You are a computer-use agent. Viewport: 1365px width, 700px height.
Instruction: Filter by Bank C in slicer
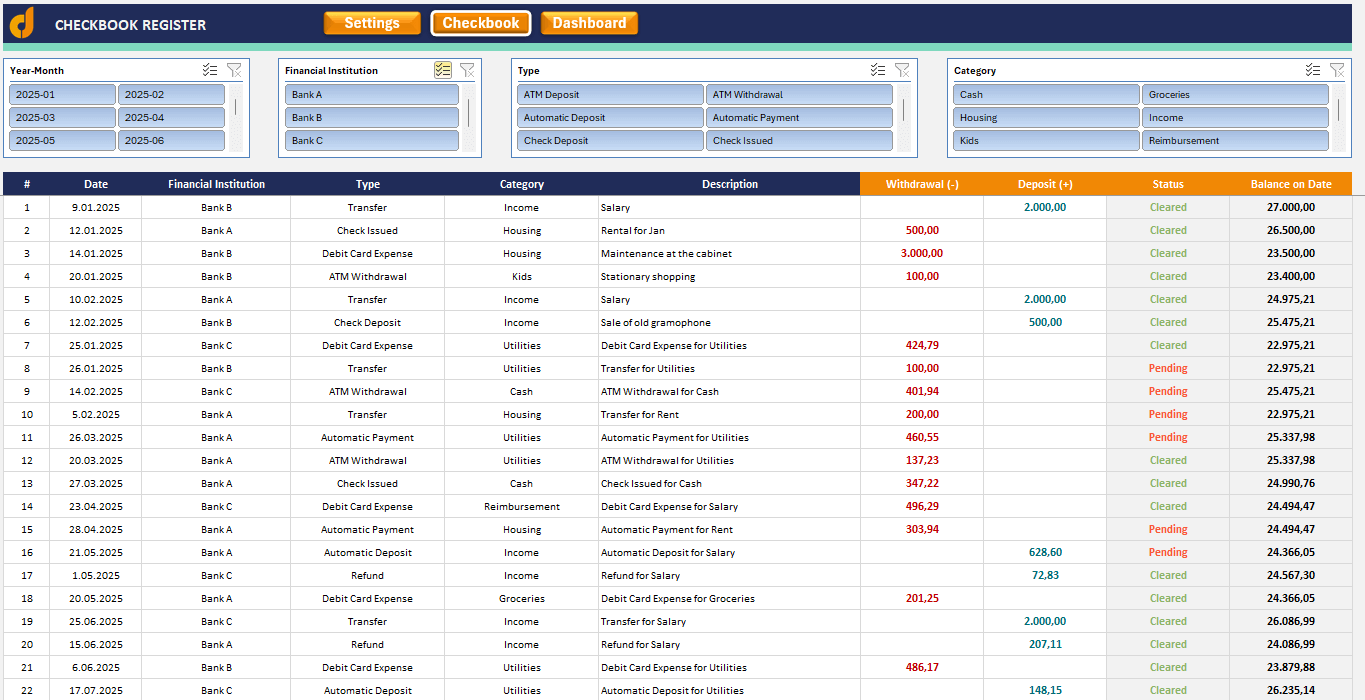(x=372, y=141)
